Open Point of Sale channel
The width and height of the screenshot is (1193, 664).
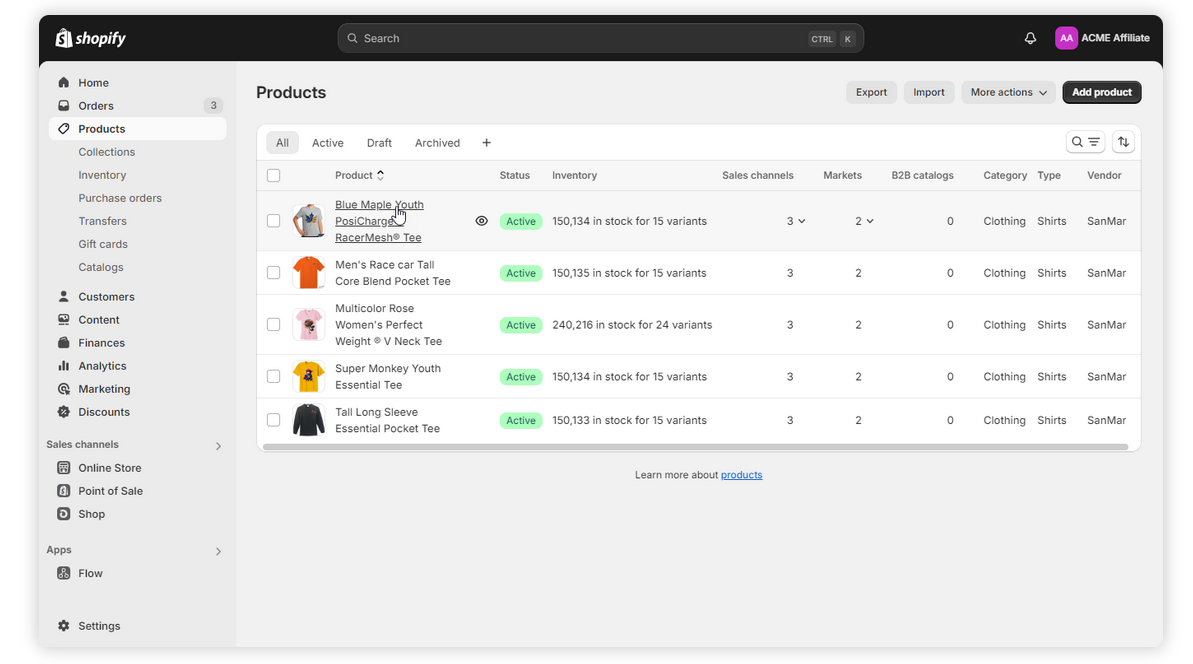tap(110, 491)
